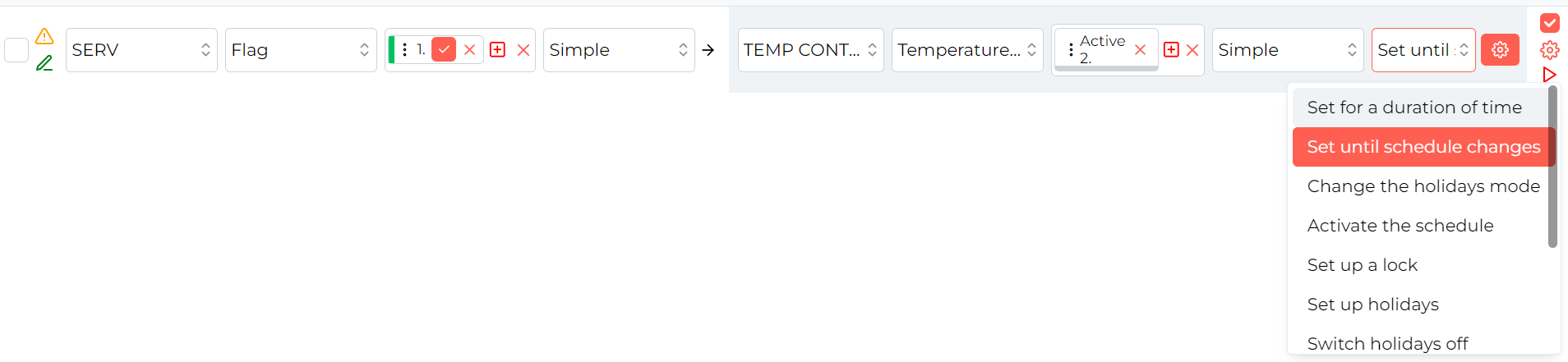Click the dropdown list scrollbar

(x=1552, y=167)
